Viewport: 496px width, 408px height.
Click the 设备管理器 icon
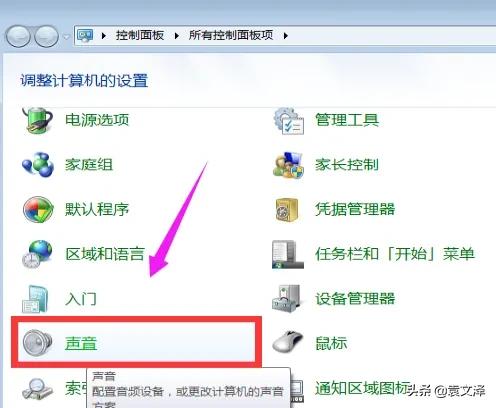(287, 299)
